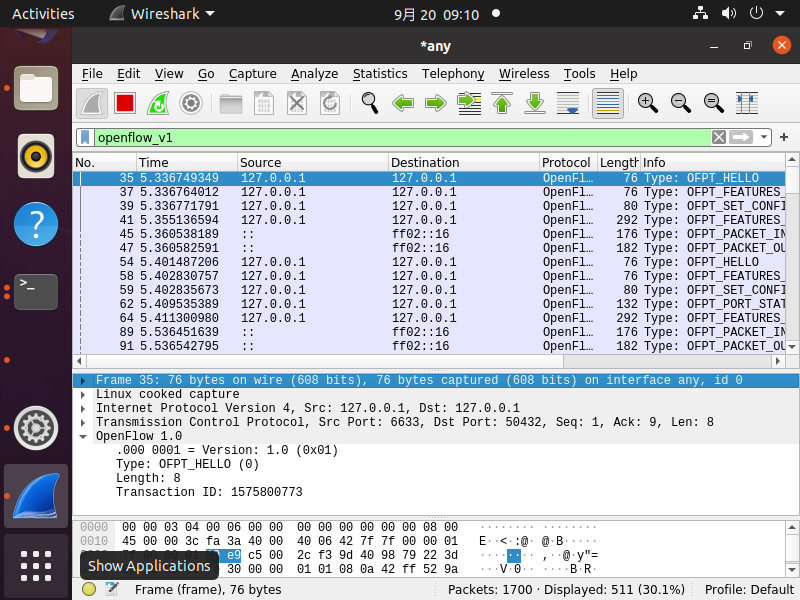Clear the display filter
This screenshot has height=600, width=800.
719,137
